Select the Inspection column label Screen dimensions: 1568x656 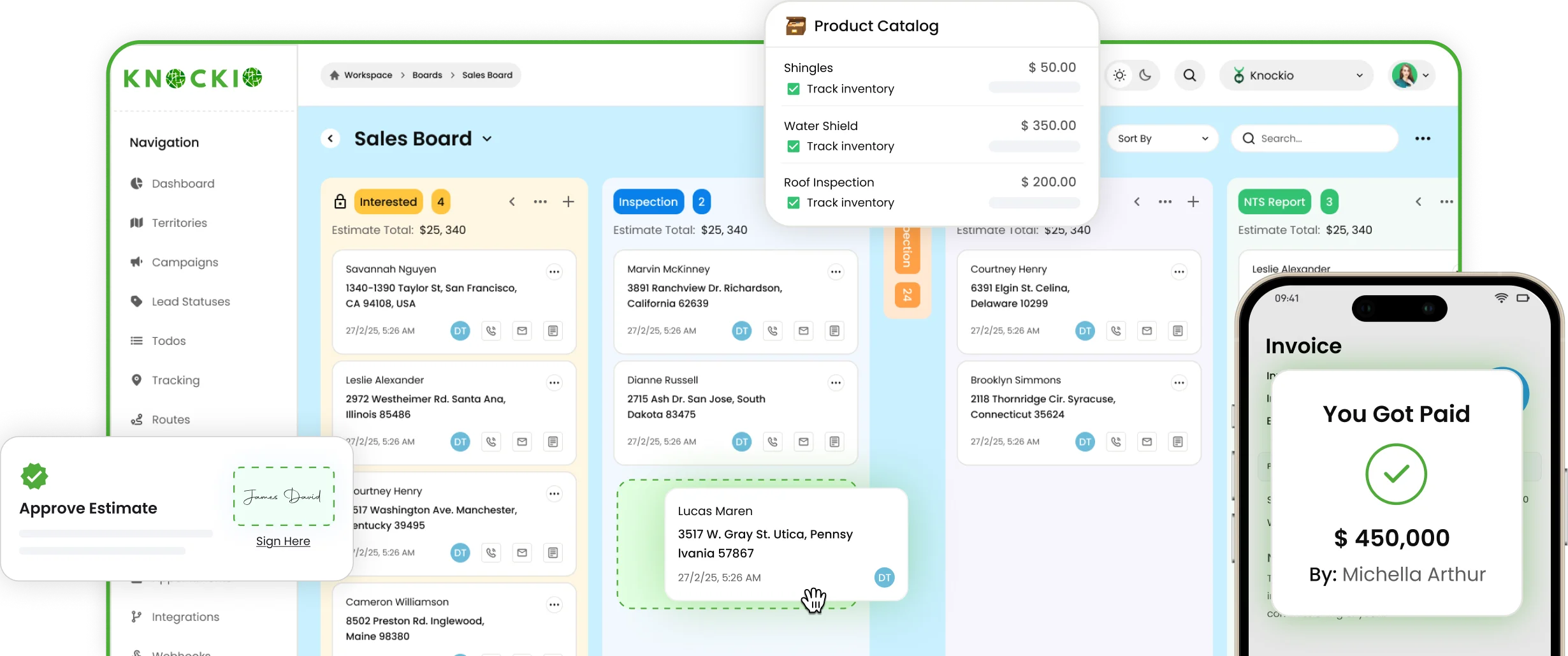tap(648, 201)
